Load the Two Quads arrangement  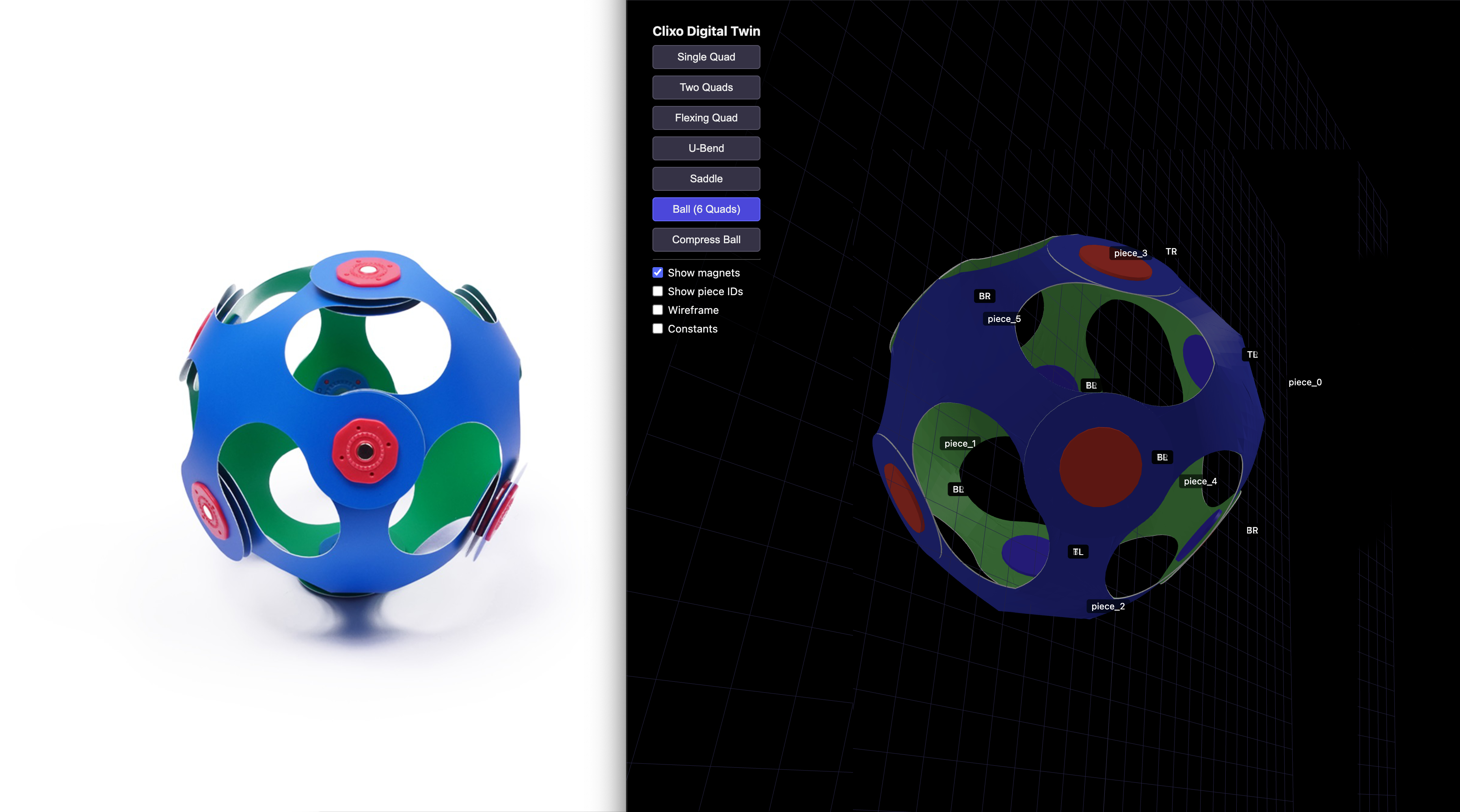pos(706,87)
